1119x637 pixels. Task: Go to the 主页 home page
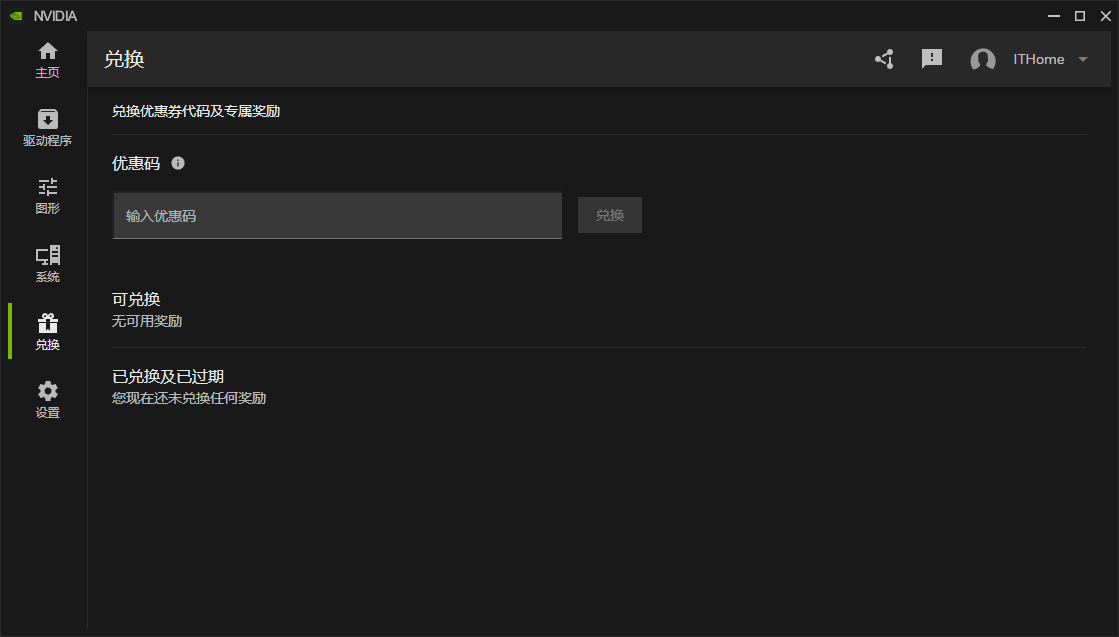pos(47,59)
